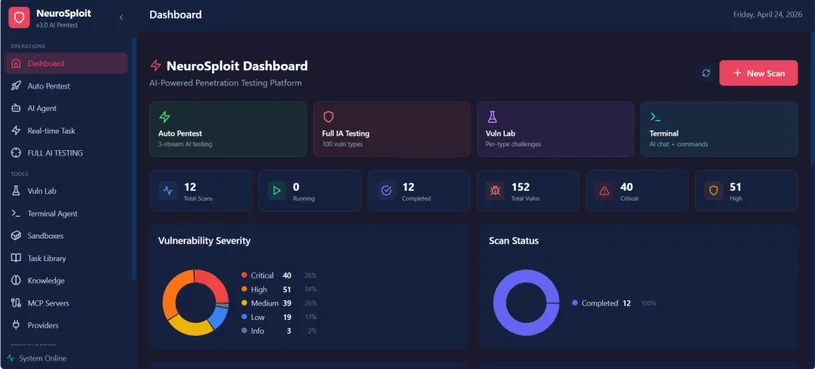The height and width of the screenshot is (369, 815).
Task: Click the 40 Critical stat value
Action: point(626,187)
